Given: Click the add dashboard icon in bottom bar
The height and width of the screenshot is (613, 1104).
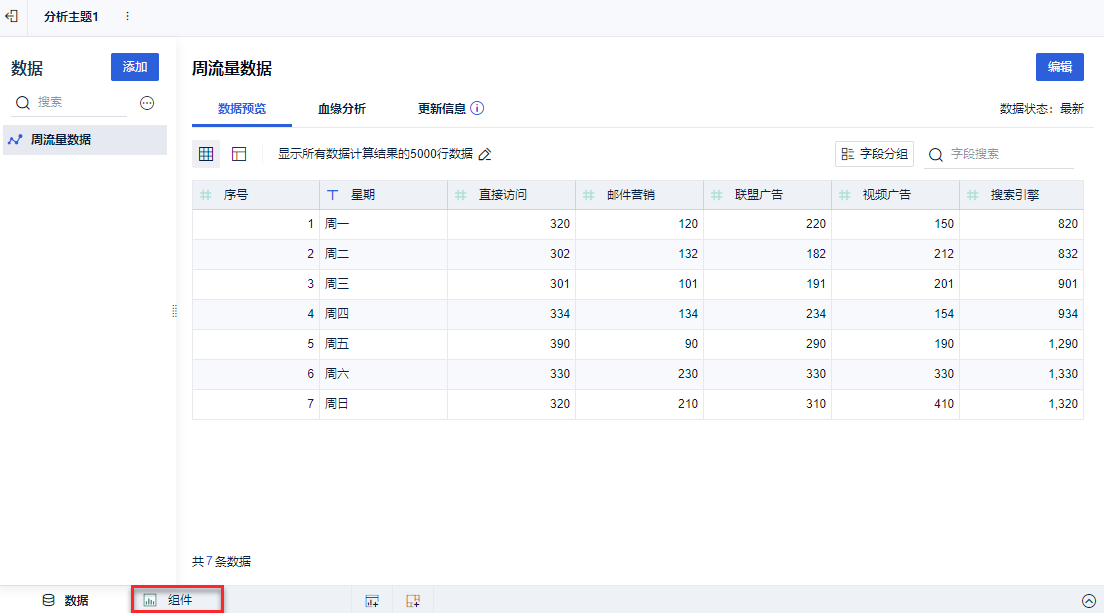Looking at the screenshot, I should point(412,601).
